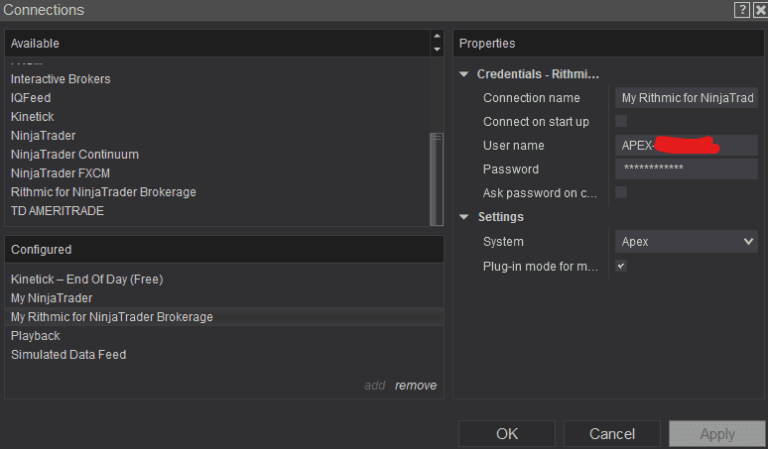Click the Connection name field
Screen dimensions: 768x449
click(686, 98)
